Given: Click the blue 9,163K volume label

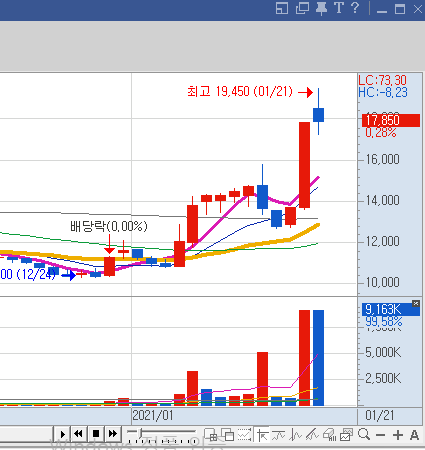Looking at the screenshot, I should [391, 309].
